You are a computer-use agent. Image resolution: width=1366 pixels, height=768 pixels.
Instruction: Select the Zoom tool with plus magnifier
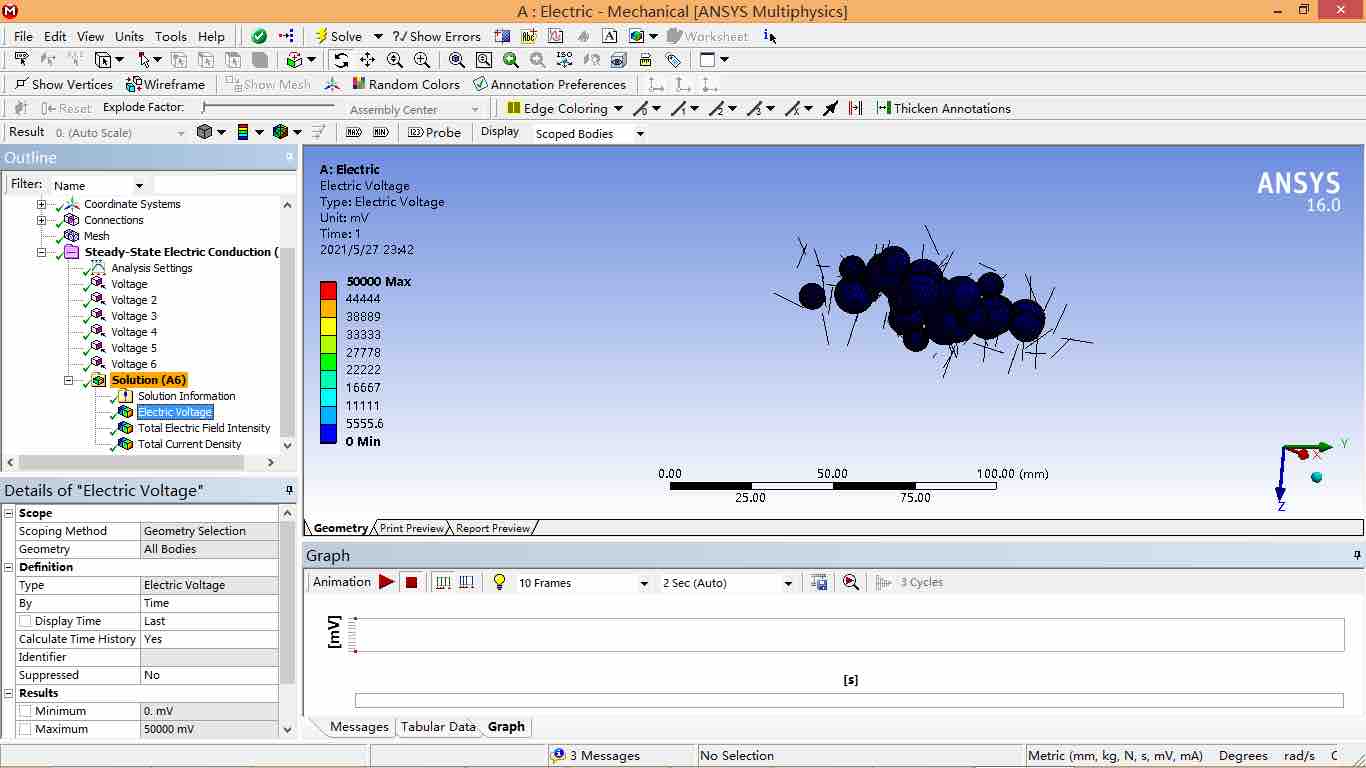tap(395, 60)
